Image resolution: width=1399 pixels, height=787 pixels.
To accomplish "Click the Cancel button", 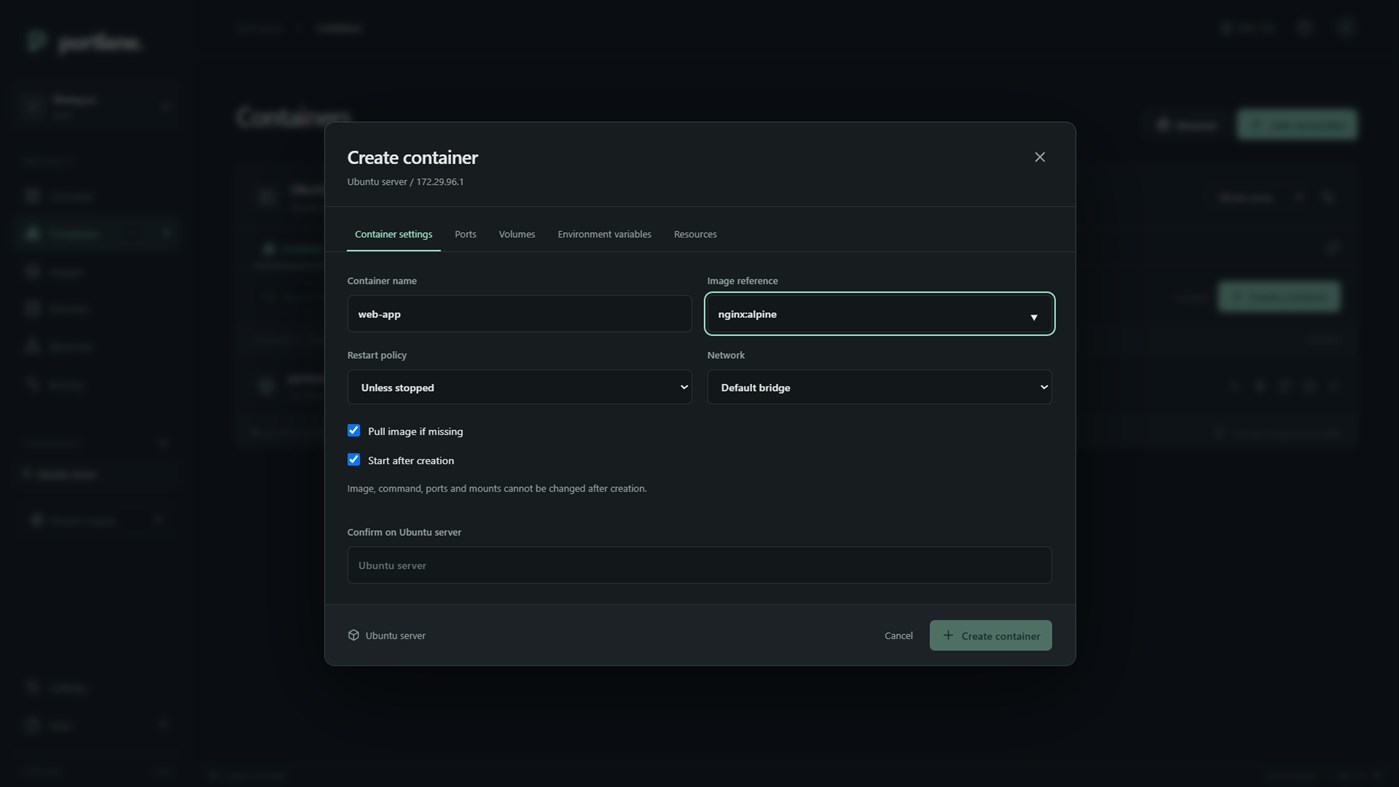I will [898, 636].
